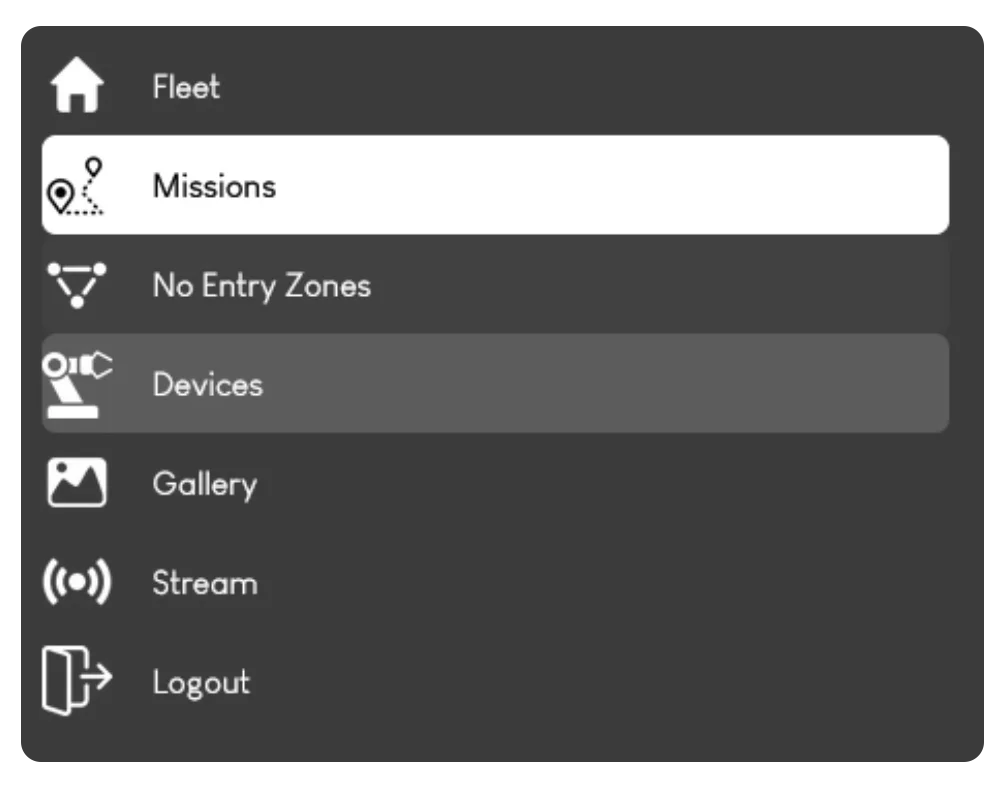The width and height of the screenshot is (1005, 786).
Task: Select the Stream broadcast signal icon
Action: click(x=77, y=581)
